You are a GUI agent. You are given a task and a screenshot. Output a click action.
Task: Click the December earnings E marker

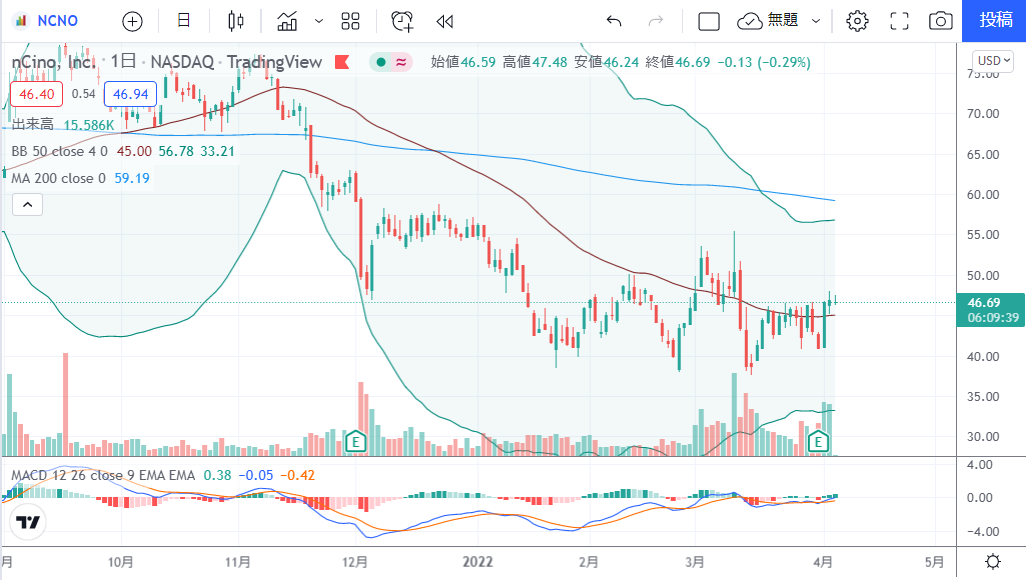pyautogui.click(x=355, y=442)
